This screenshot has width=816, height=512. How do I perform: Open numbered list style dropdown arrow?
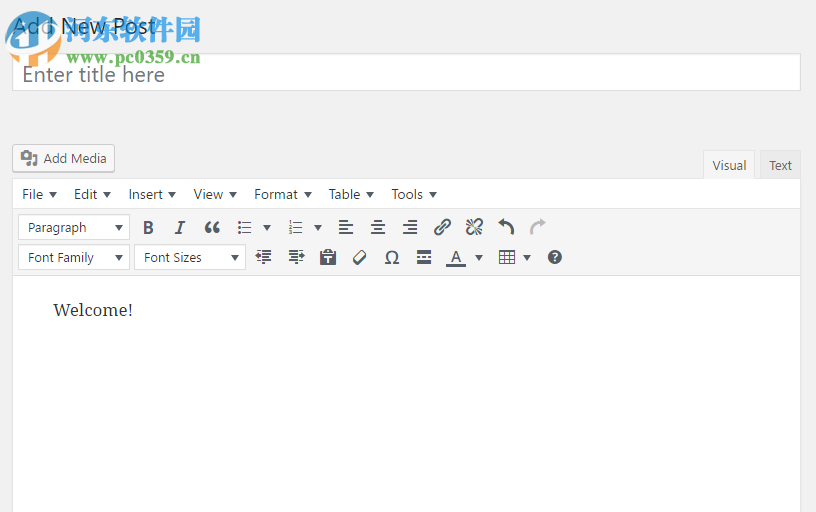(x=318, y=227)
